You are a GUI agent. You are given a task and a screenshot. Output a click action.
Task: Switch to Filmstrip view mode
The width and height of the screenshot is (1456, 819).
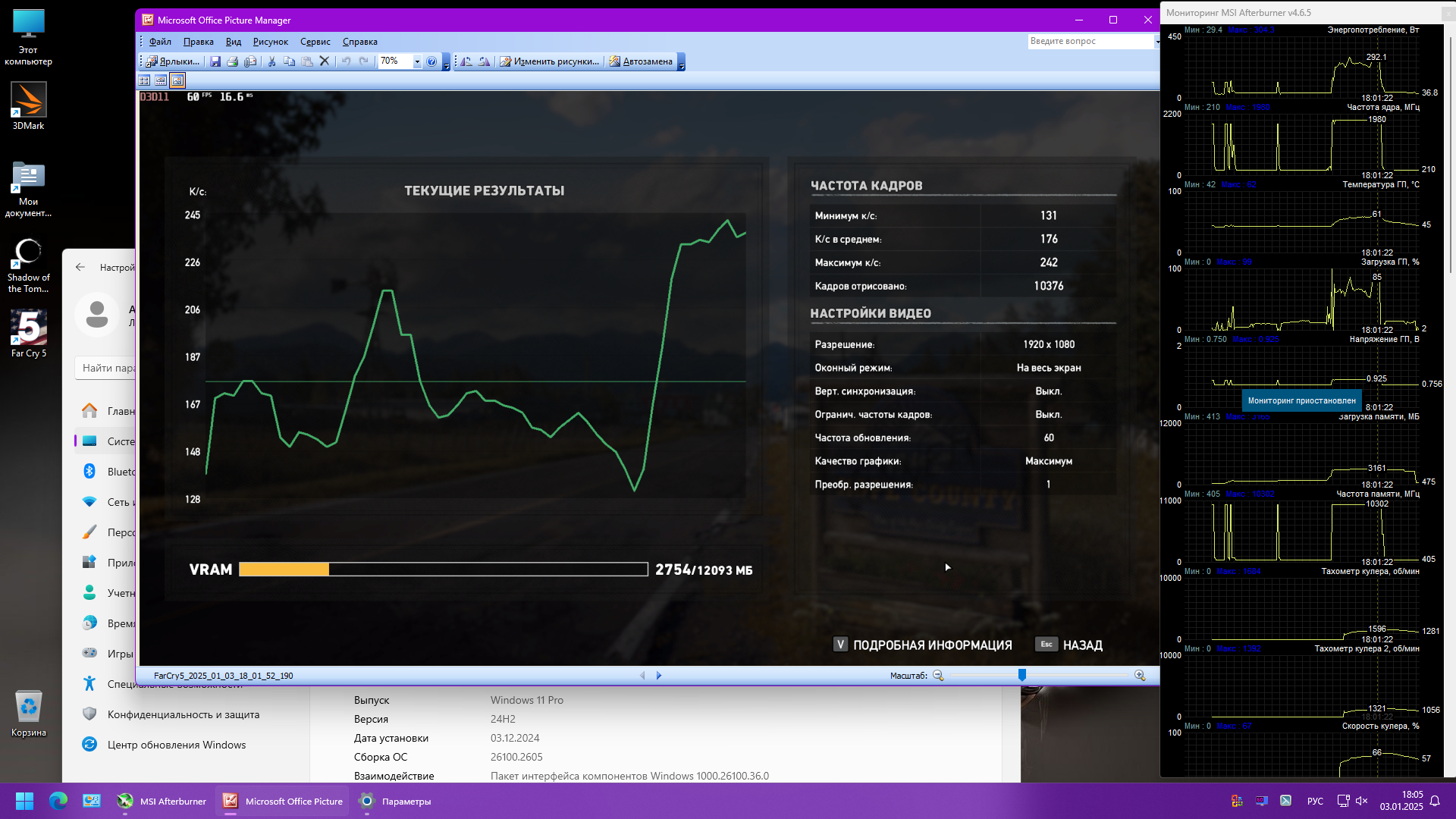coord(161,80)
